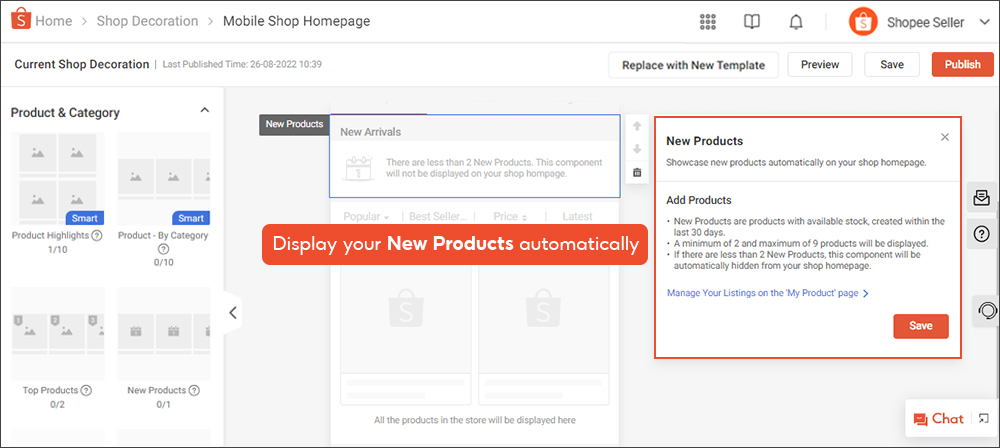This screenshot has height=448, width=1000.
Task: Open the apps grid menu icon
Action: [708, 22]
